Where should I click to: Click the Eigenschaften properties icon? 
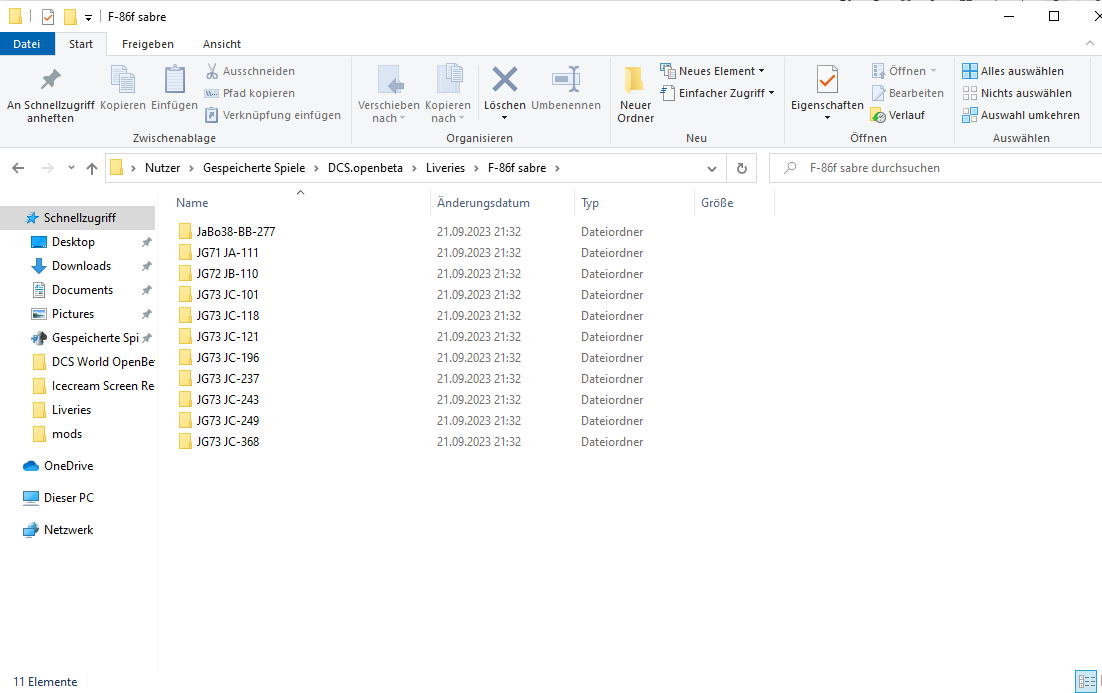827,80
